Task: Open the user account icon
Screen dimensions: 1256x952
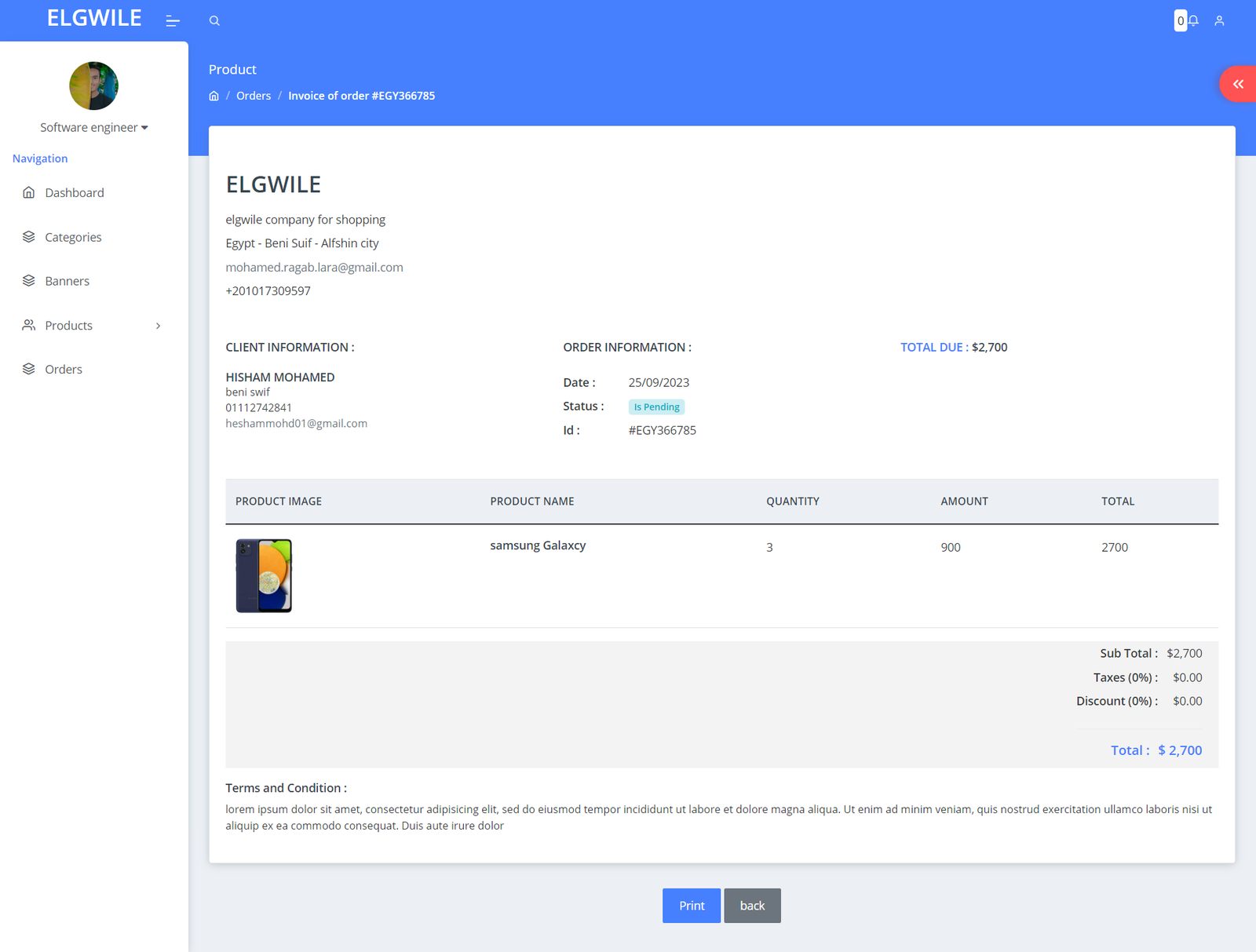Action: 1219,21
